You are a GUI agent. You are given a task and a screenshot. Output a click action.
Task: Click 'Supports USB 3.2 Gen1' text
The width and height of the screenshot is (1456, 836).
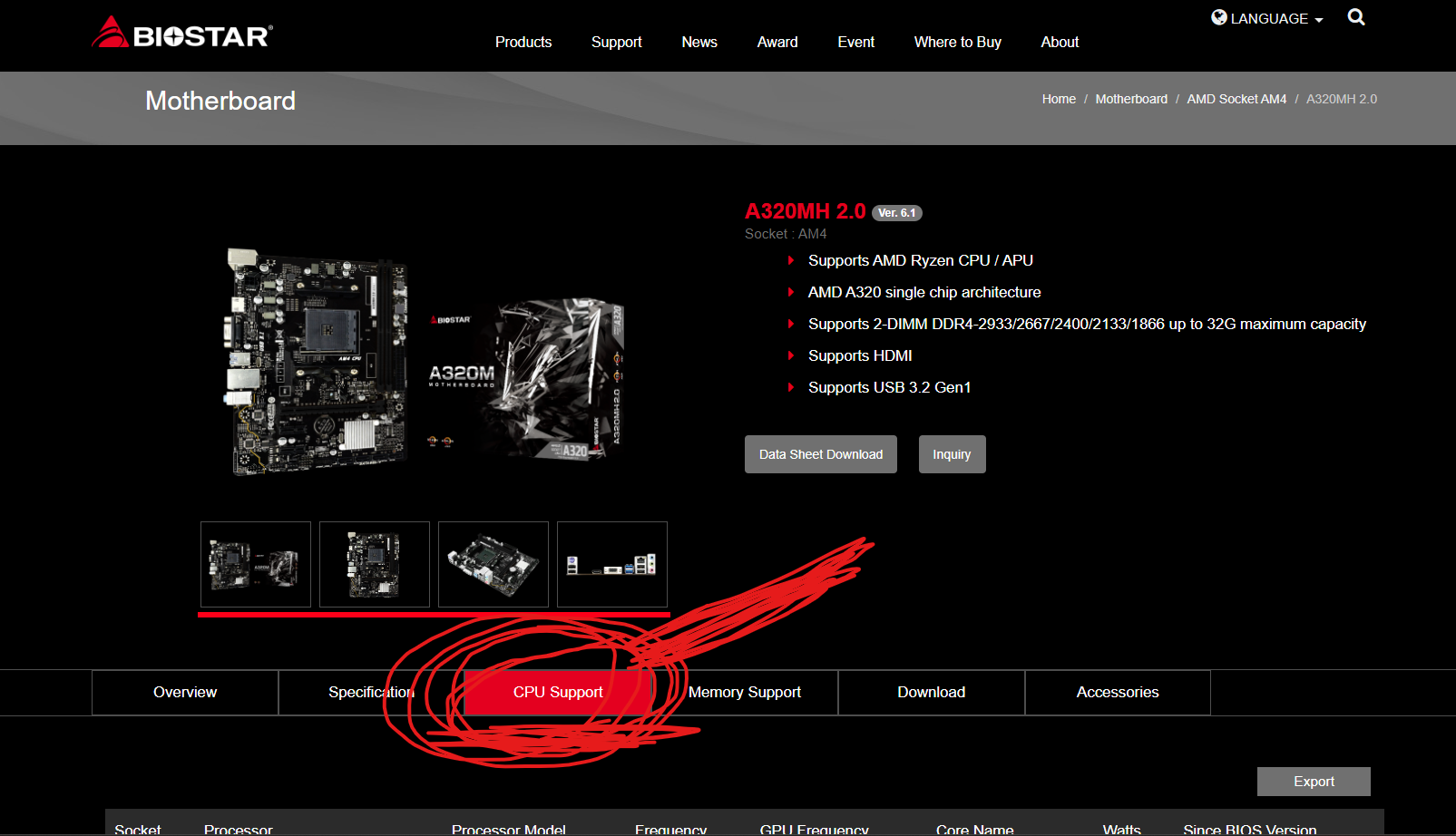(x=889, y=387)
